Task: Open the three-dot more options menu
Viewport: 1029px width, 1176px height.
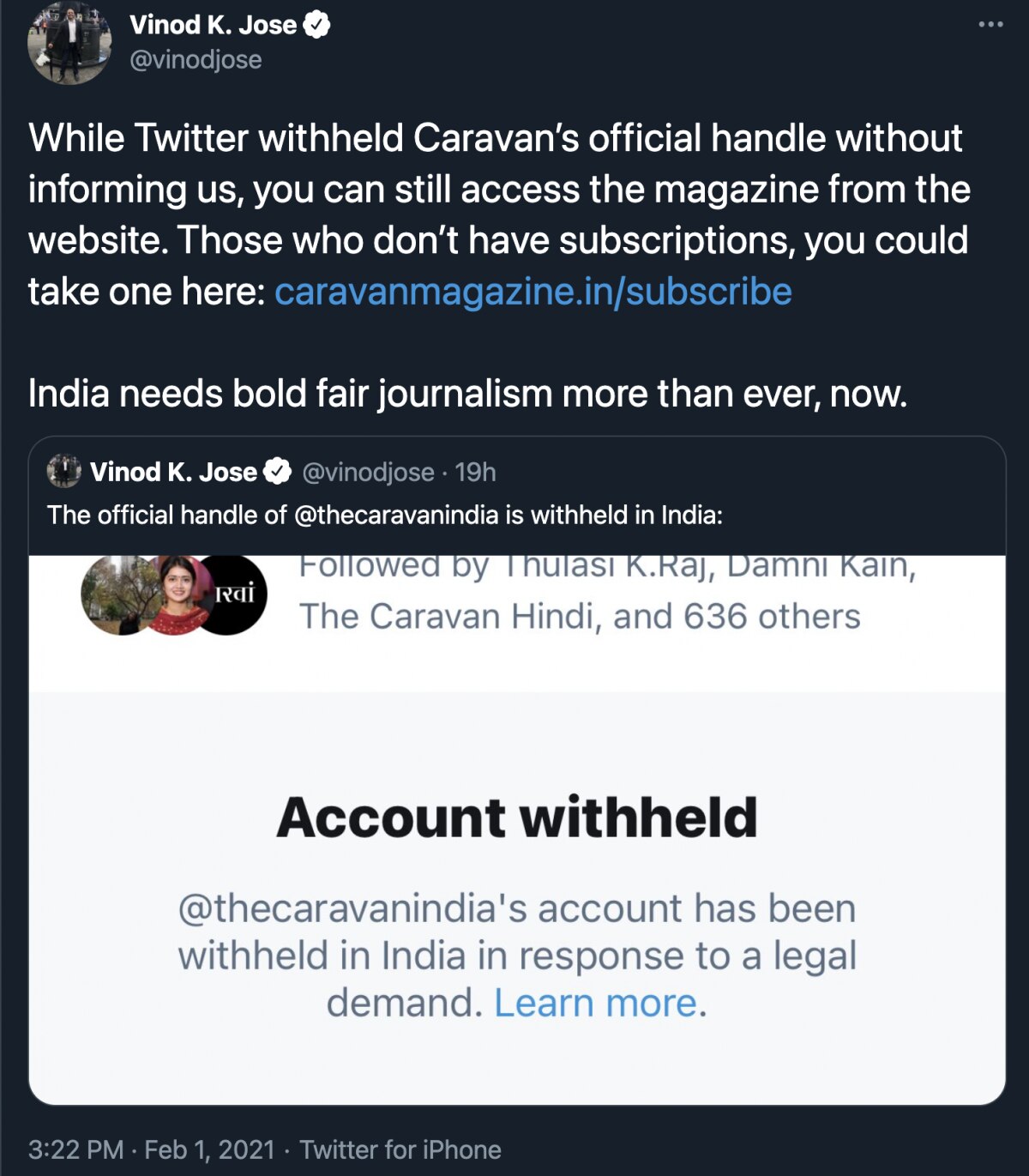Action: point(990,24)
